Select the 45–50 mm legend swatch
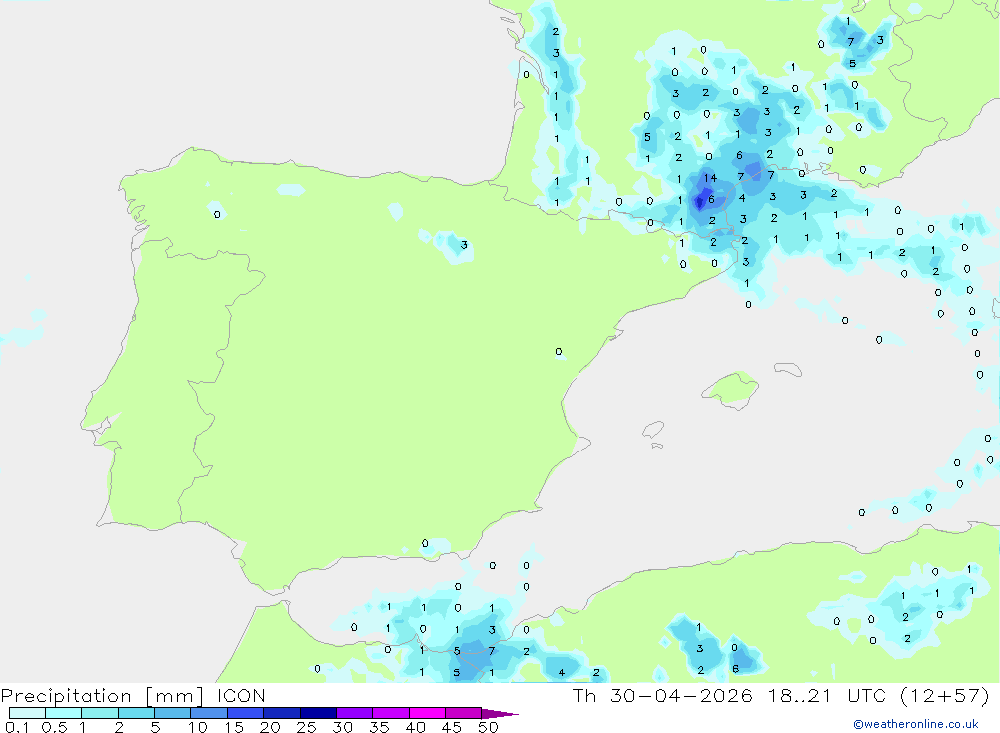Image resolution: width=1000 pixels, height=733 pixels. (x=464, y=713)
